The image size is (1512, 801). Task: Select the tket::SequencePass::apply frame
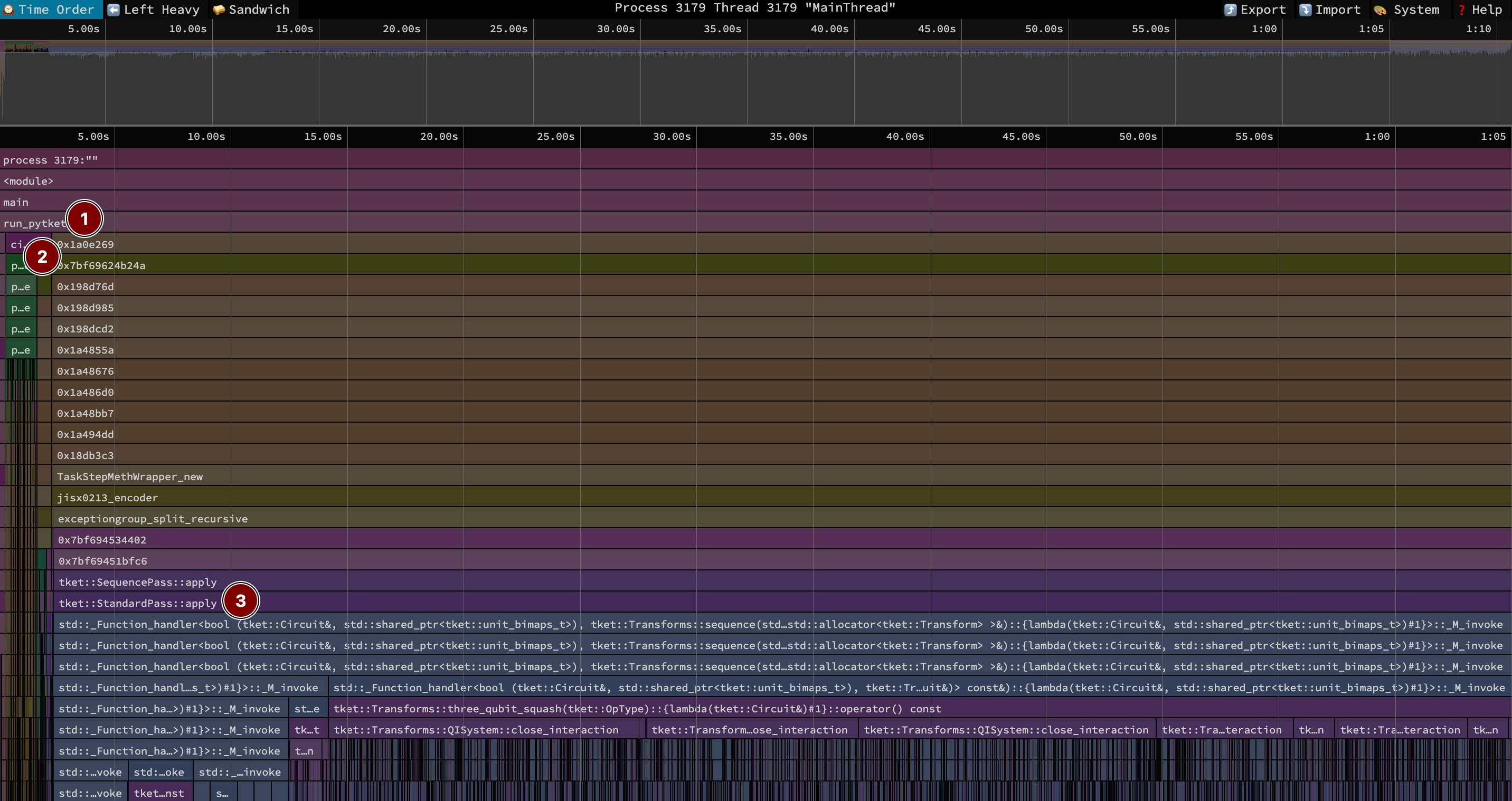pos(137,582)
